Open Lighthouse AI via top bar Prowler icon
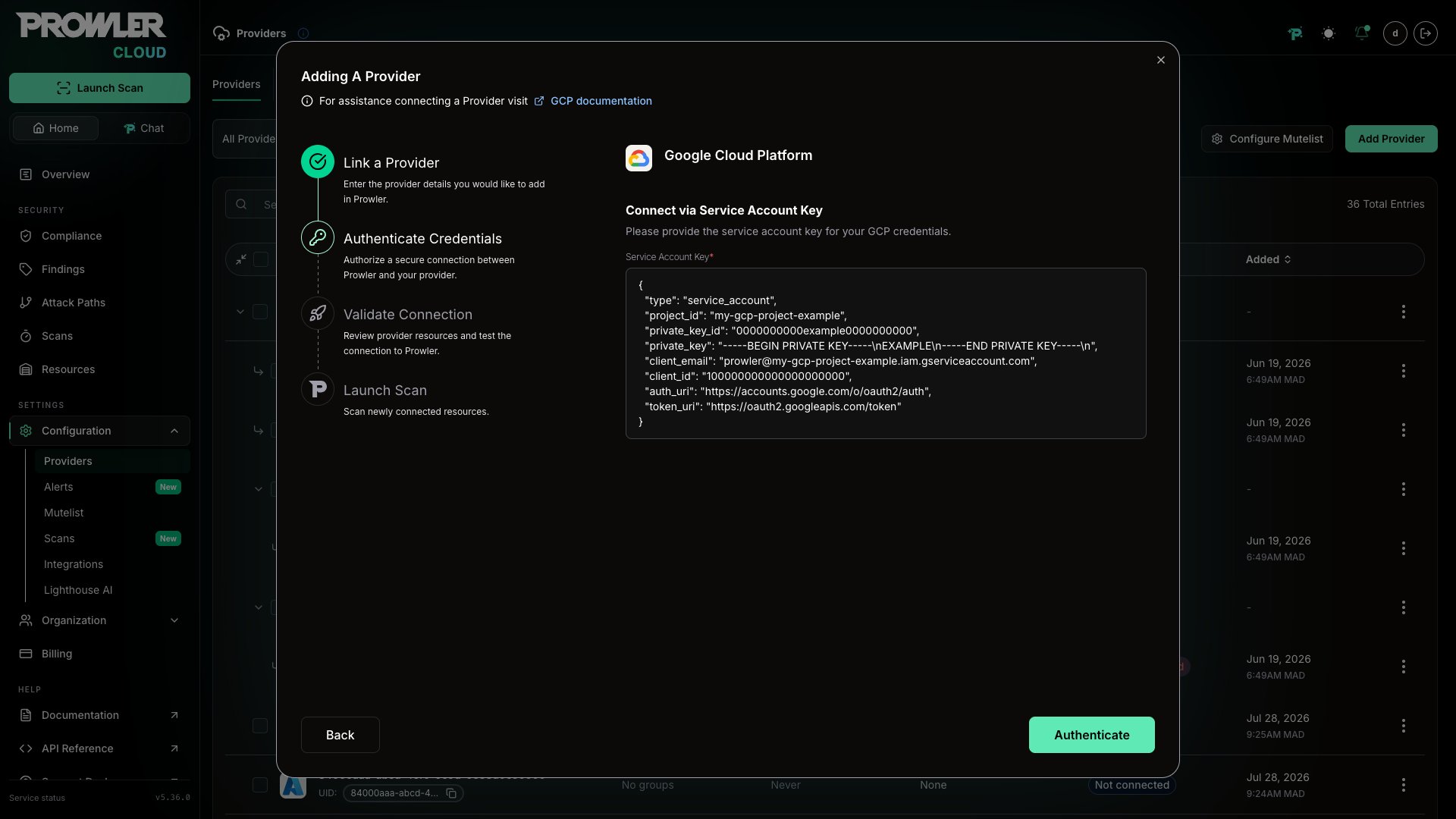Screen dimensions: 1456x819 [1295, 33]
